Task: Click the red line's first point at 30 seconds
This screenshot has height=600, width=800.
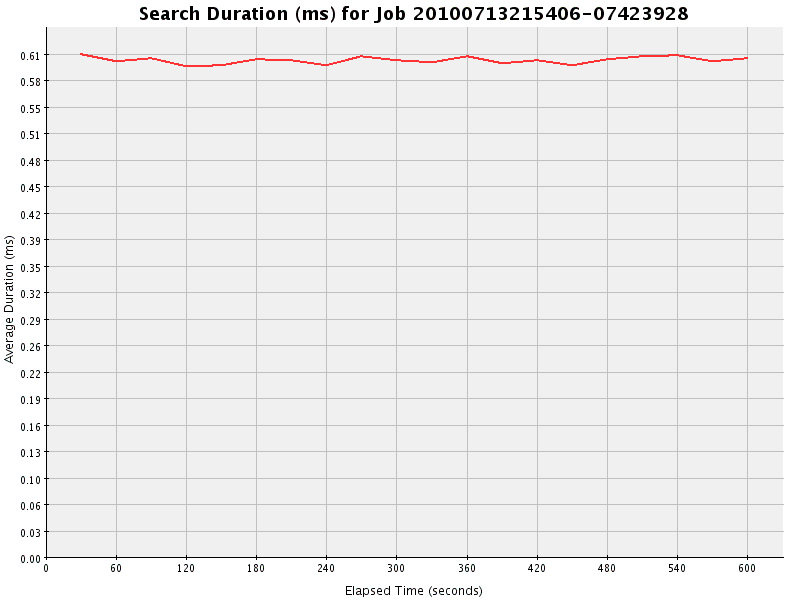Action: pyautogui.click(x=81, y=54)
